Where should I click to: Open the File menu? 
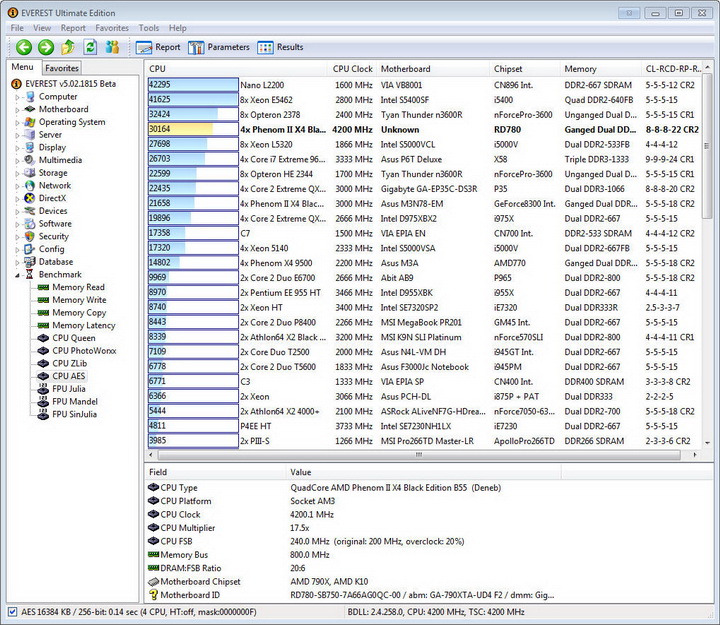point(17,28)
